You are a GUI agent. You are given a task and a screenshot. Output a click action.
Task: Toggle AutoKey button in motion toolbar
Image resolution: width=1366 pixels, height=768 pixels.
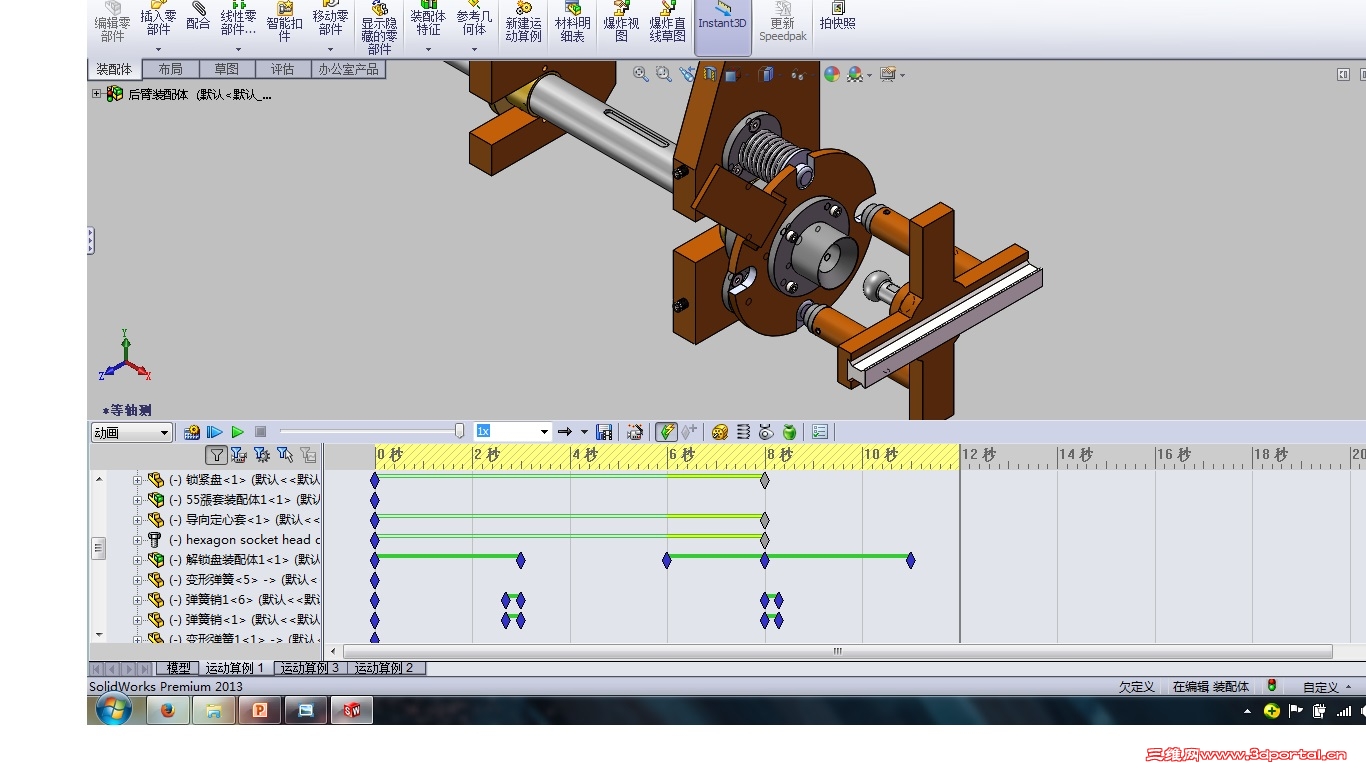(x=666, y=432)
